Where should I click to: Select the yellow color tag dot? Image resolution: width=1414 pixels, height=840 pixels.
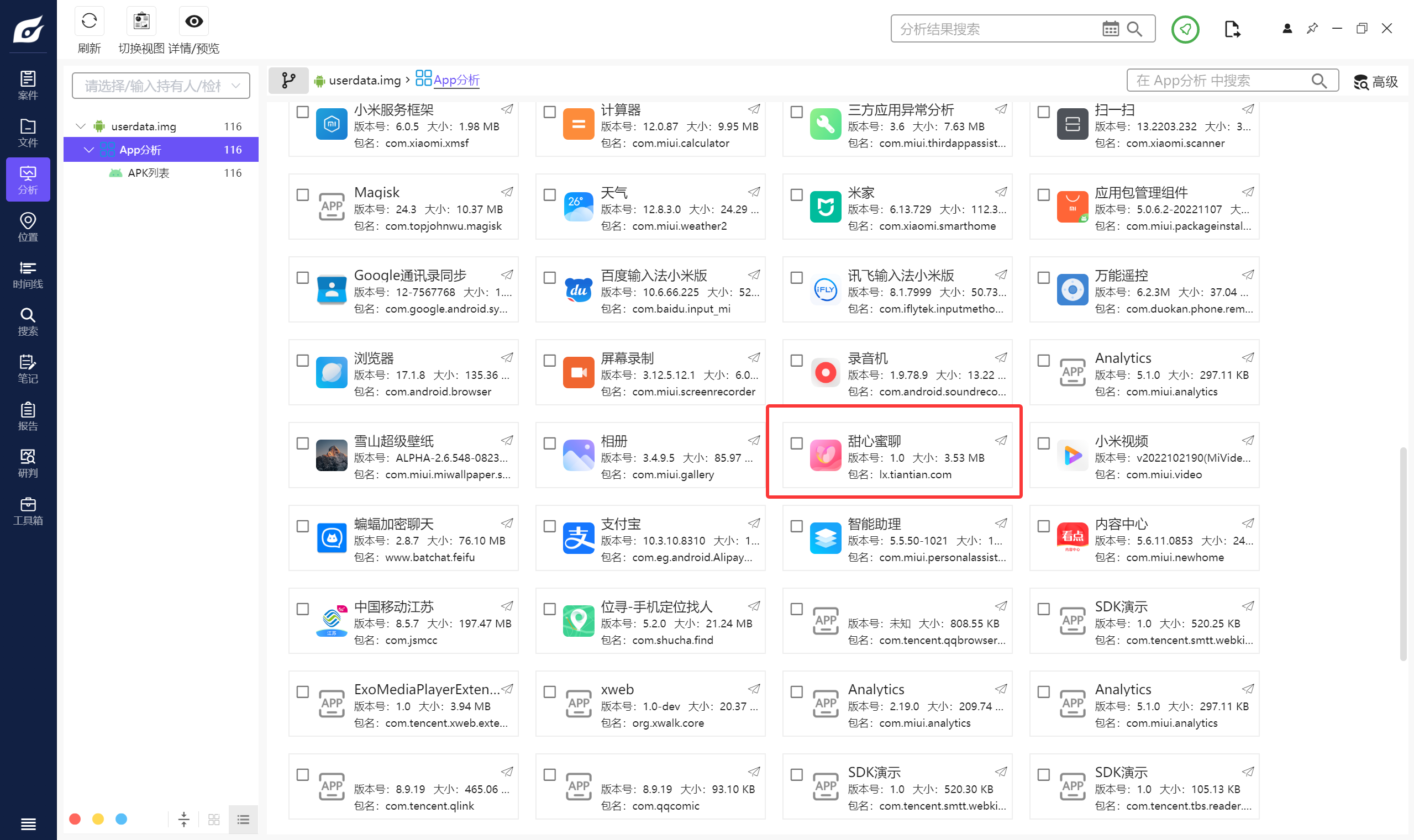click(x=98, y=819)
